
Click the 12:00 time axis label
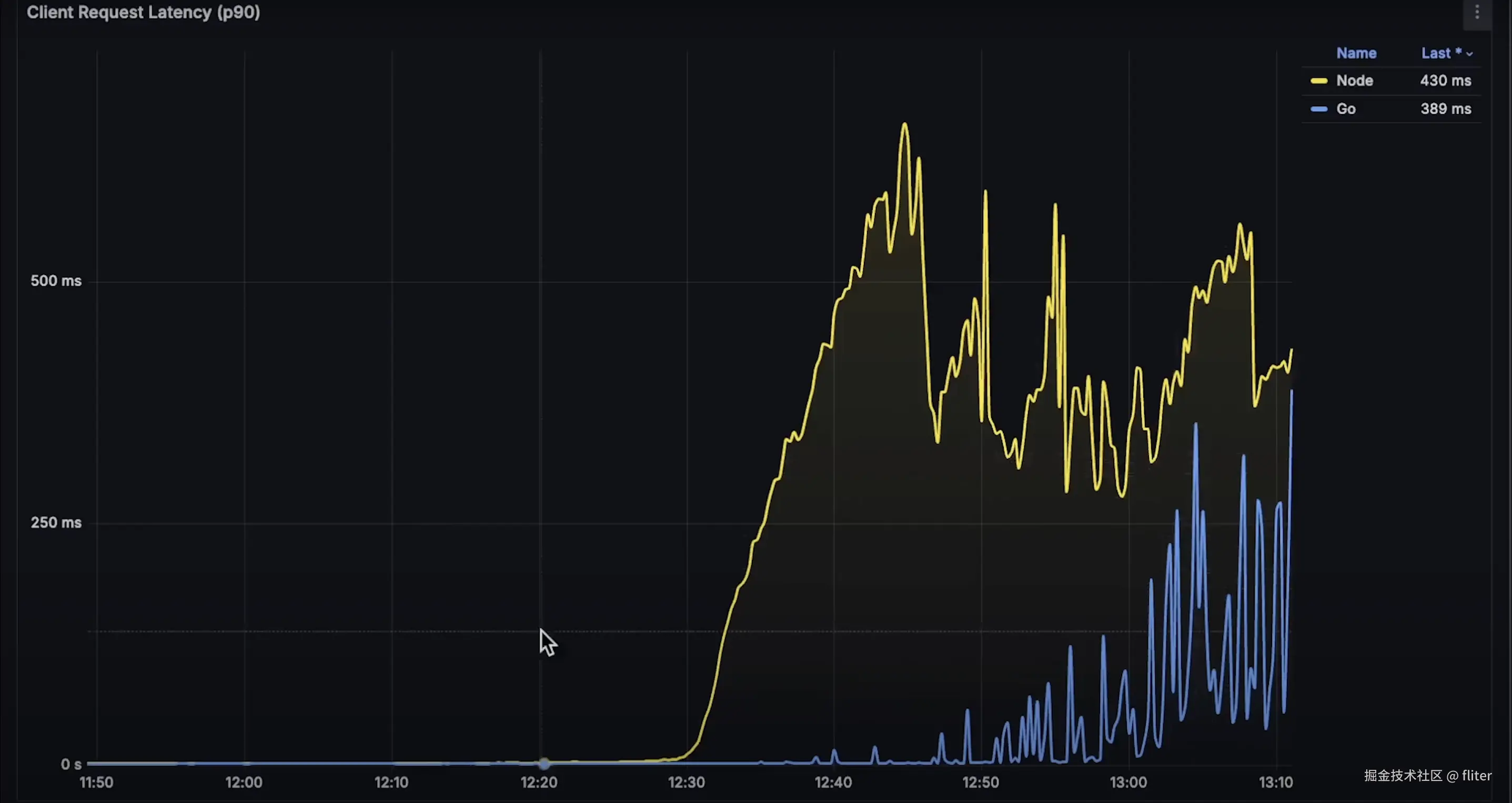(244, 782)
